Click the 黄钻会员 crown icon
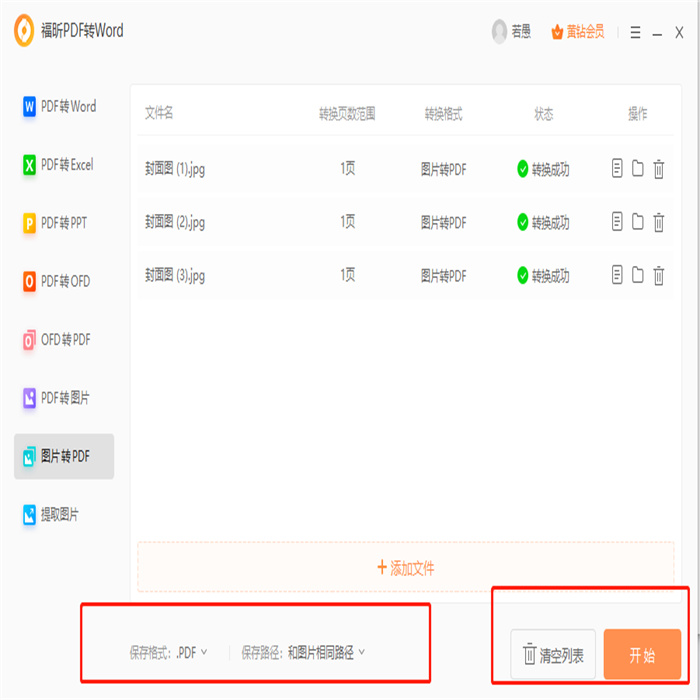 [557, 32]
